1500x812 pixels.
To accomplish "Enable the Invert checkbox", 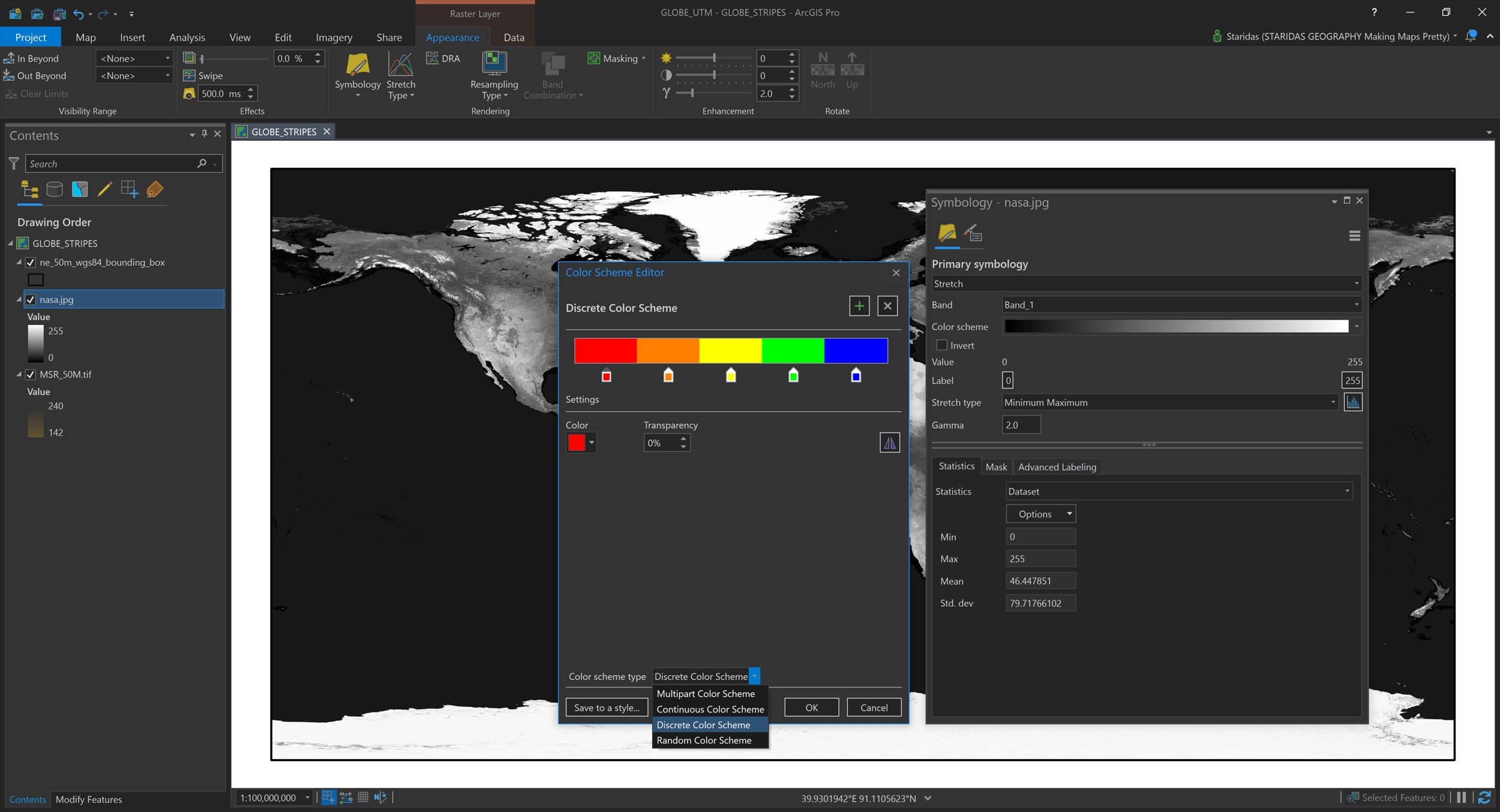I will (942, 345).
